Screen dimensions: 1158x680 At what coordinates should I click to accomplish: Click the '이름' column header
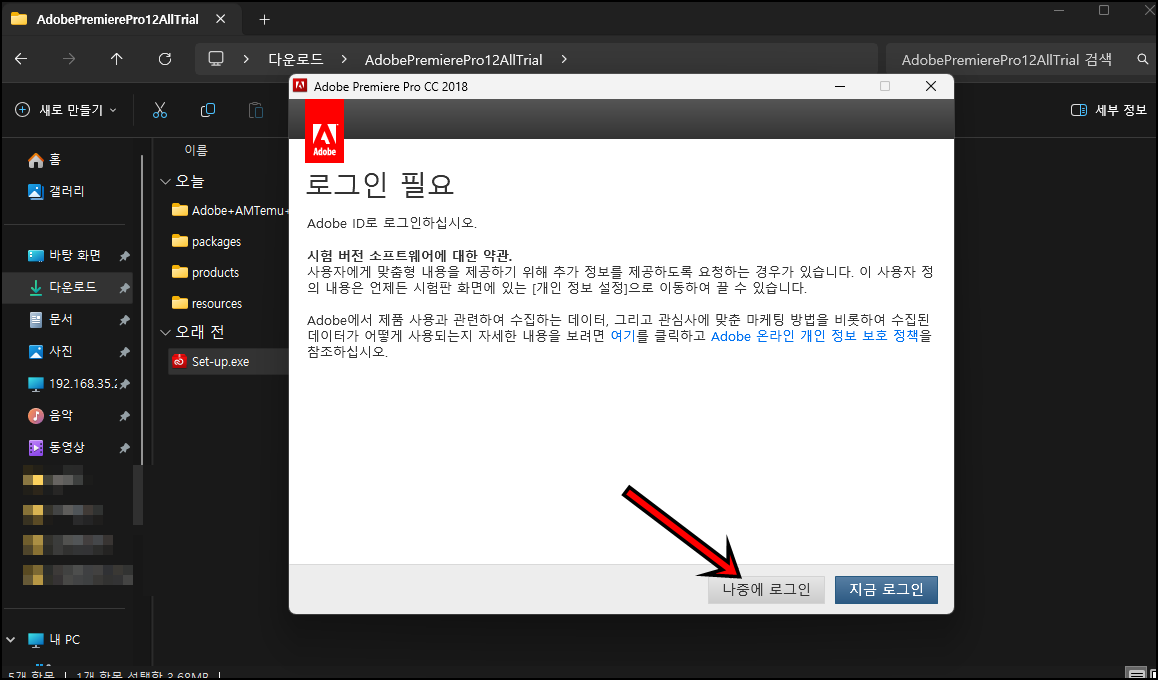(x=196, y=151)
